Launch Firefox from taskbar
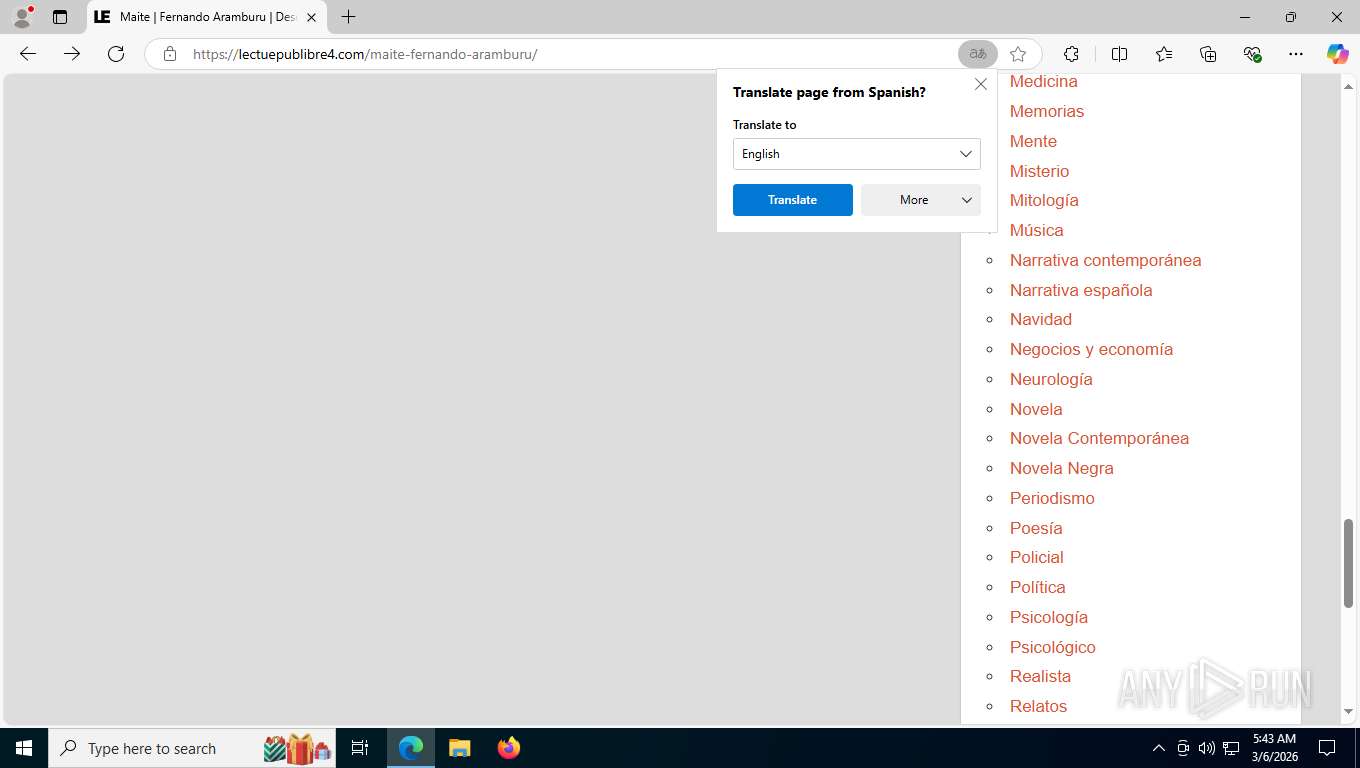The height and width of the screenshot is (768, 1360). pyautogui.click(x=508, y=748)
